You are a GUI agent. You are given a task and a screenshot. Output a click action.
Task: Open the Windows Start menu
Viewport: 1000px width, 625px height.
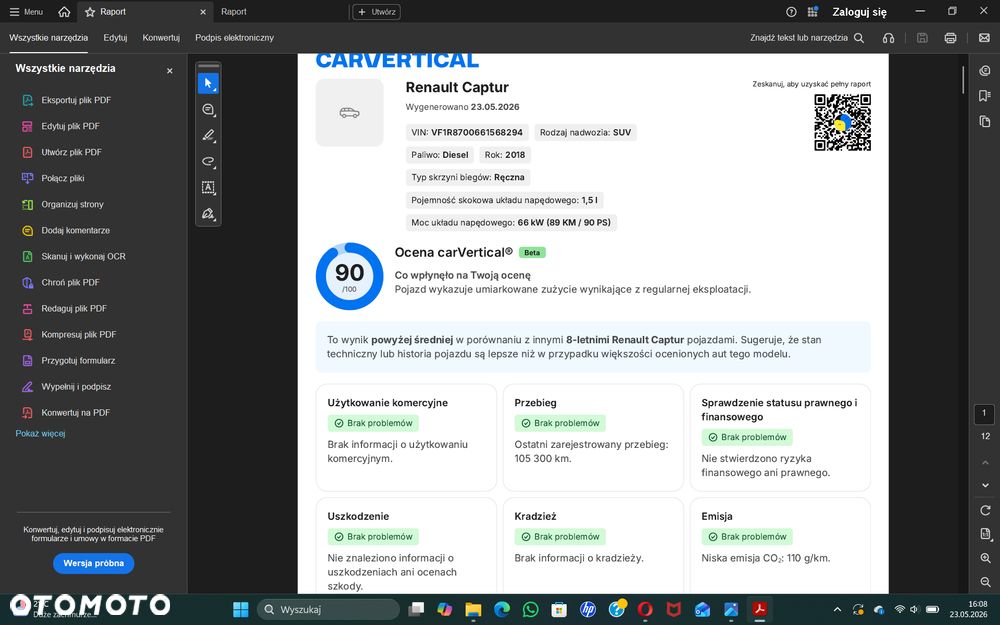tap(240, 610)
